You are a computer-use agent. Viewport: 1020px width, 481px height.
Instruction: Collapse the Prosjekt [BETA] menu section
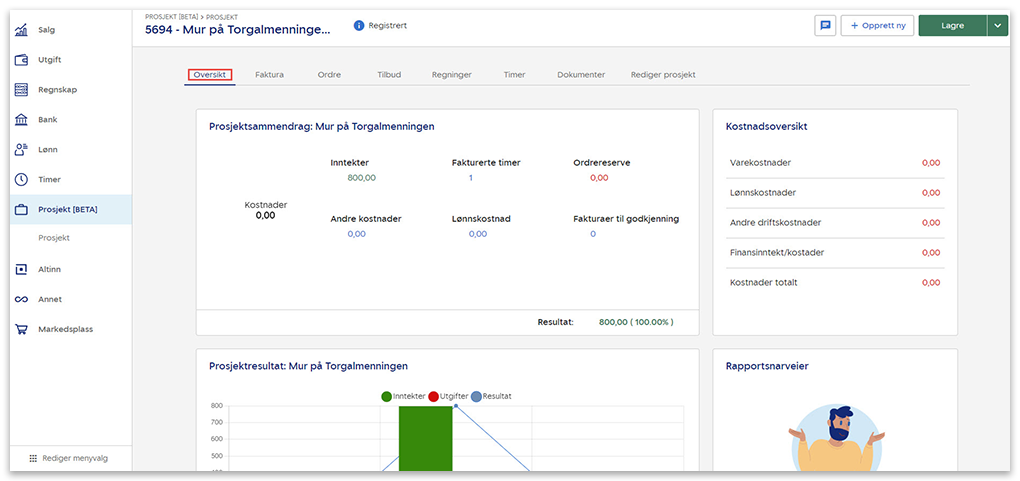point(68,210)
